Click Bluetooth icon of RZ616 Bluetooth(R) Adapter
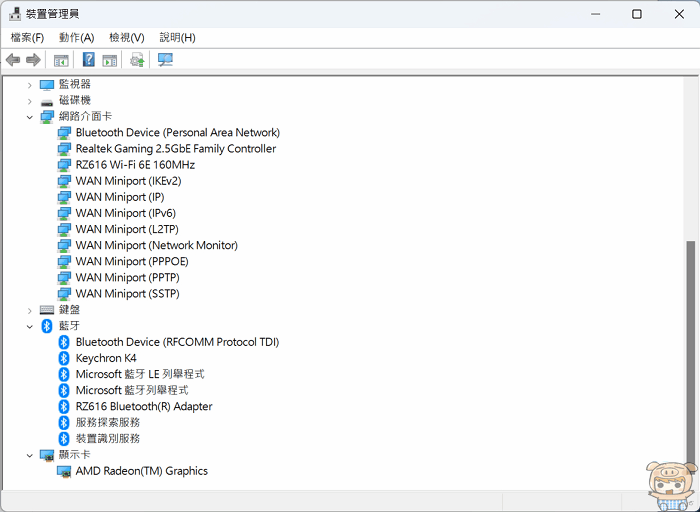 pyautogui.click(x=64, y=406)
